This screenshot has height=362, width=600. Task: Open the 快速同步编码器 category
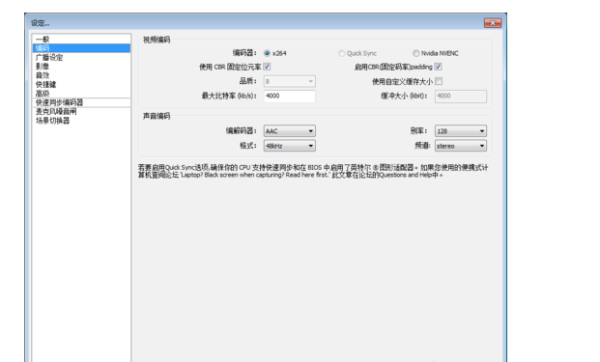(x=81, y=103)
